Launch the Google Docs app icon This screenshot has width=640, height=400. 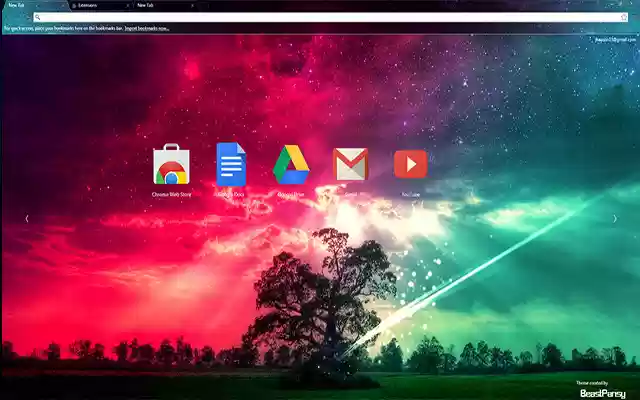coord(231,164)
